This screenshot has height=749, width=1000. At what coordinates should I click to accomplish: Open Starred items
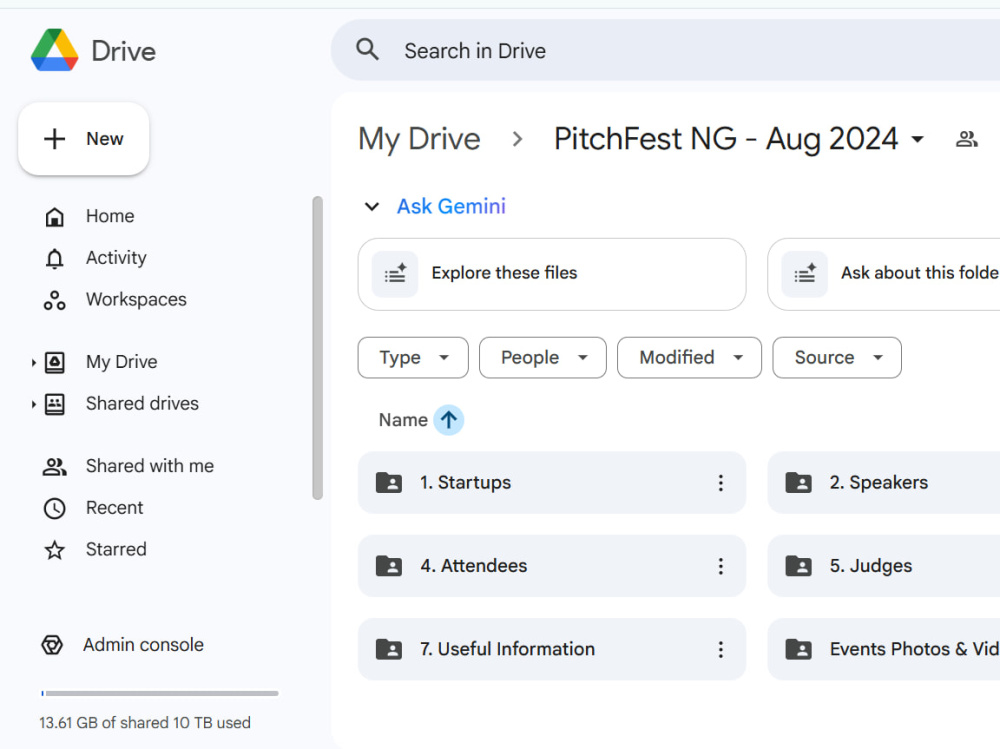point(116,549)
